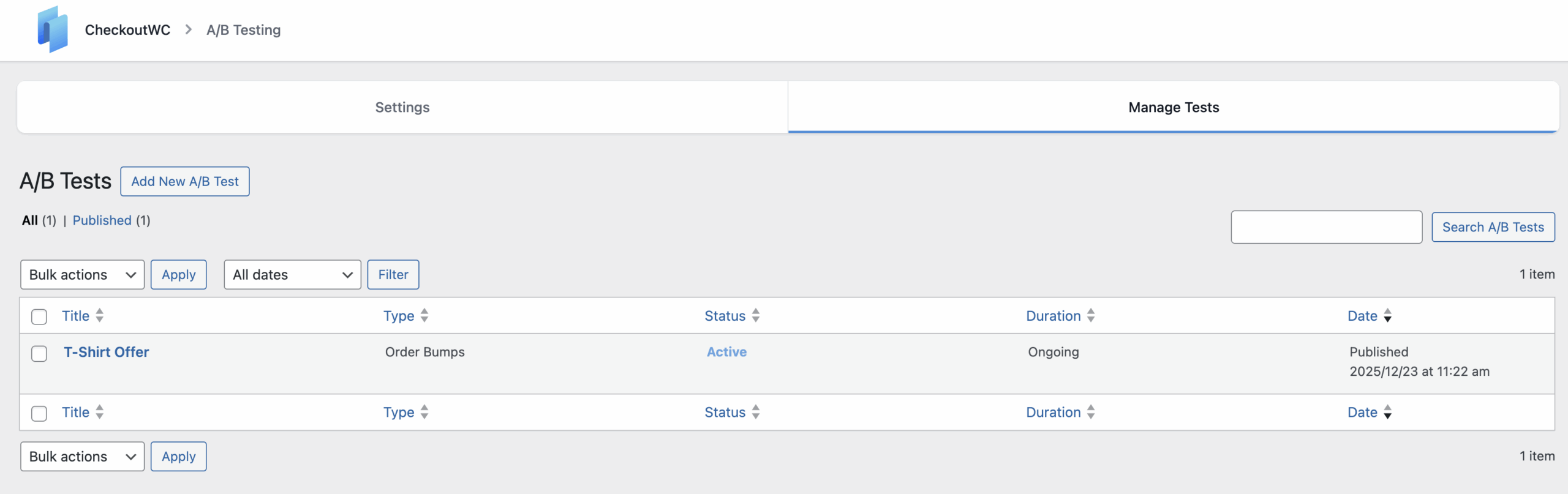The height and width of the screenshot is (494, 1568).
Task: Click the bottom Title column sort arrows
Action: click(100, 412)
